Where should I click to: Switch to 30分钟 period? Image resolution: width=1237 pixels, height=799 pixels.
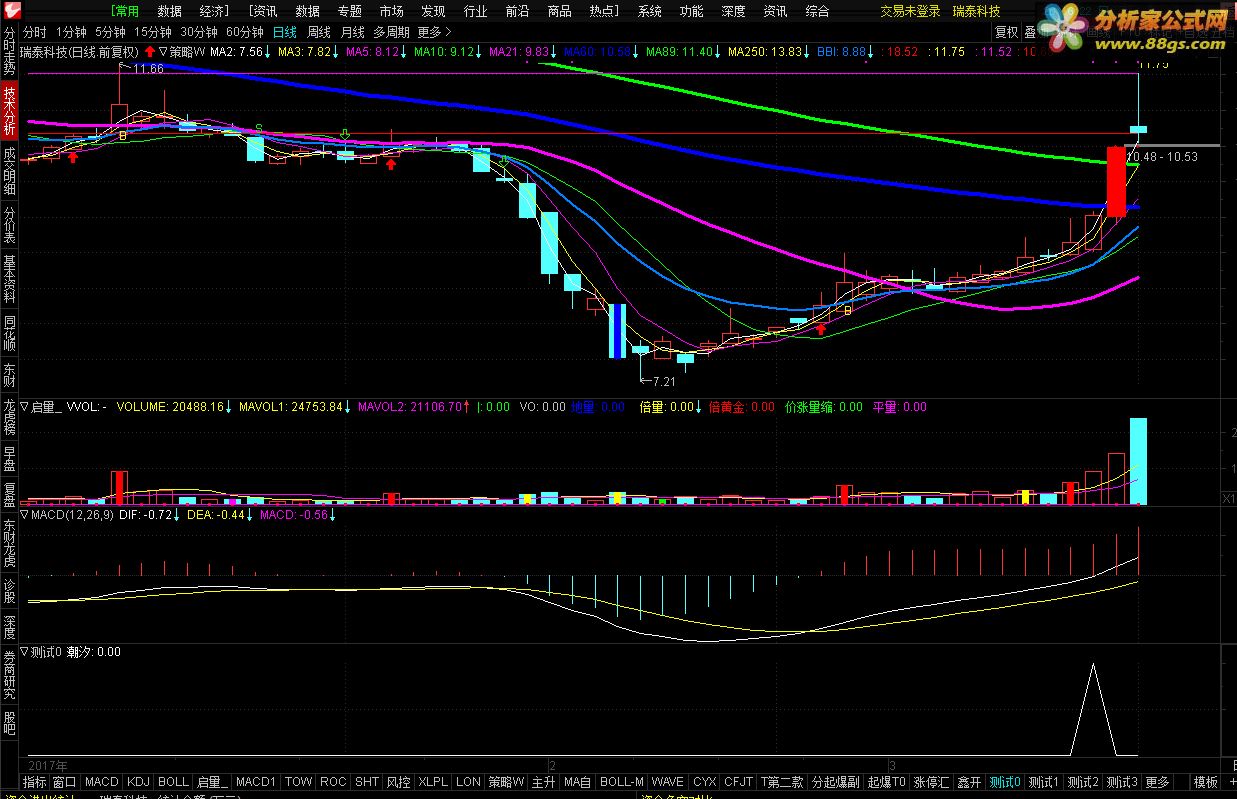199,32
